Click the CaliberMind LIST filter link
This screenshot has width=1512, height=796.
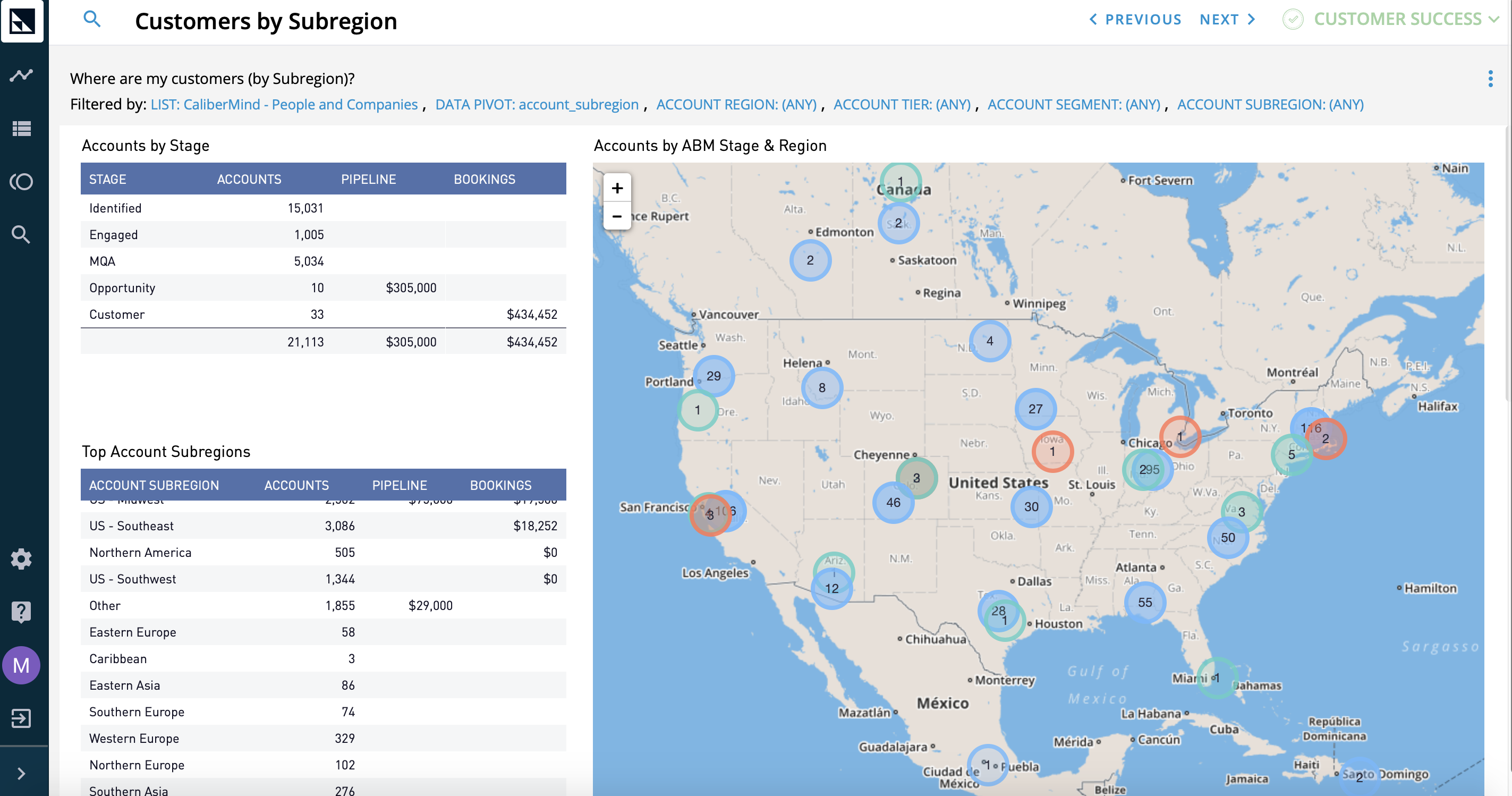point(284,104)
